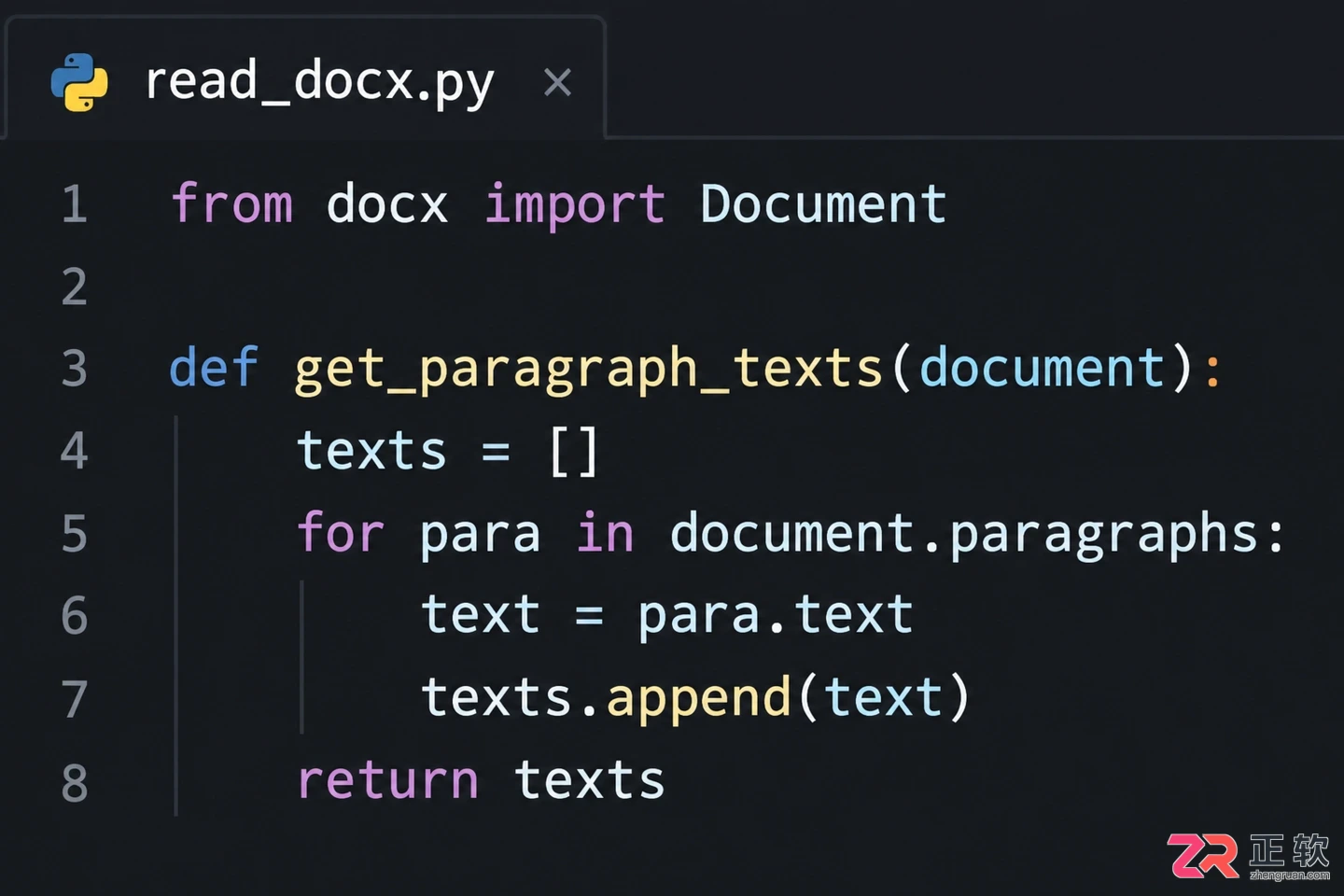Click 'document.paragraphs' on line 5
The width and height of the screenshot is (1344, 896).
coord(964,536)
